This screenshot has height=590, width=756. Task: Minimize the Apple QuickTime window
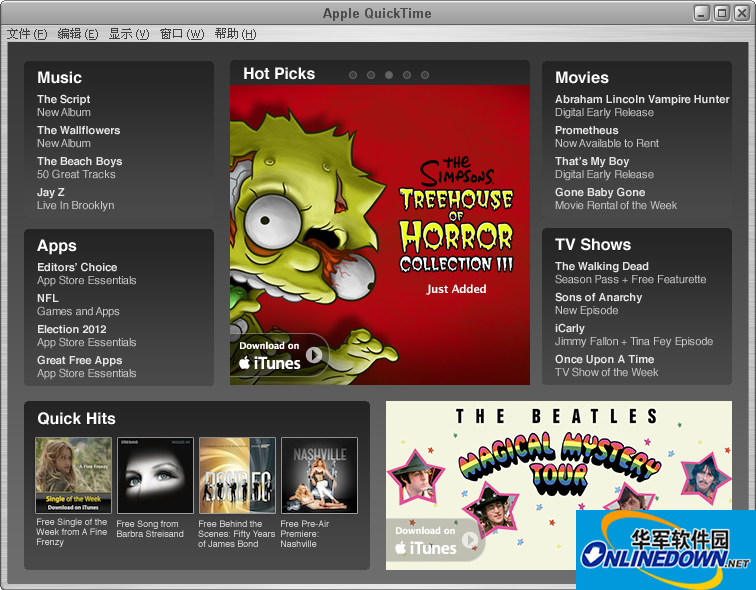point(702,13)
